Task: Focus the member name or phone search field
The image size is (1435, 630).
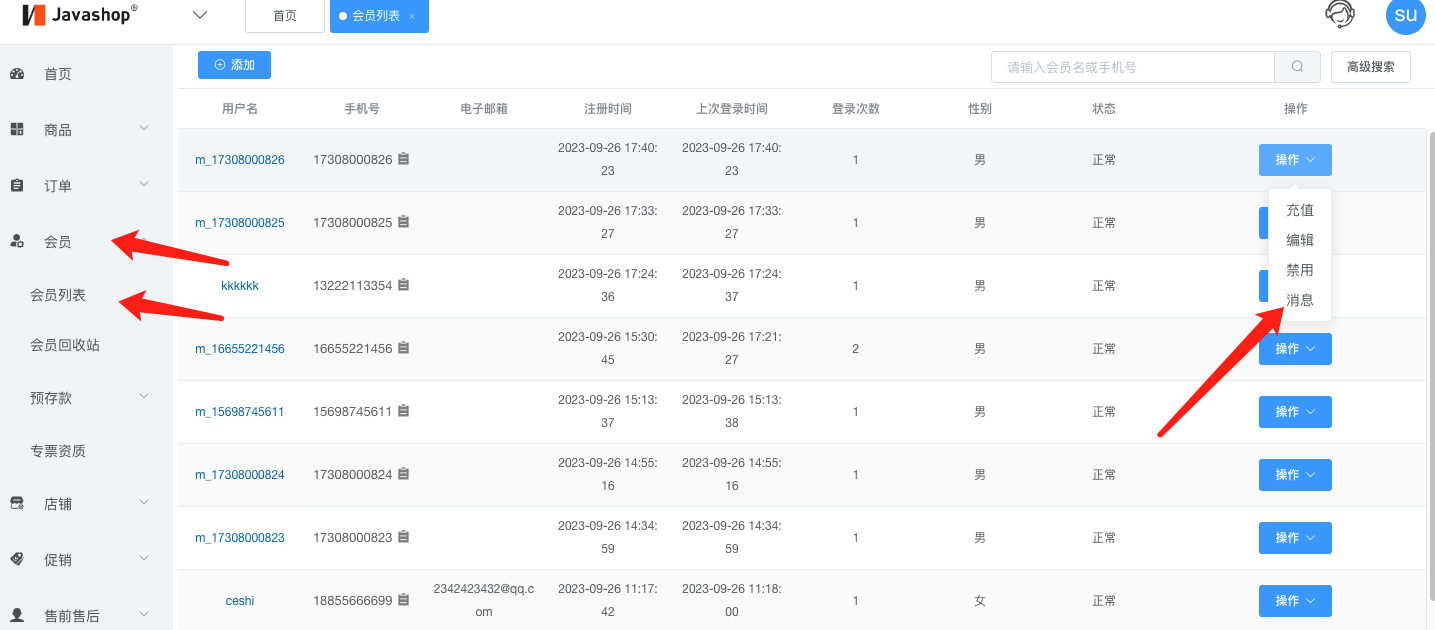Action: (1133, 67)
